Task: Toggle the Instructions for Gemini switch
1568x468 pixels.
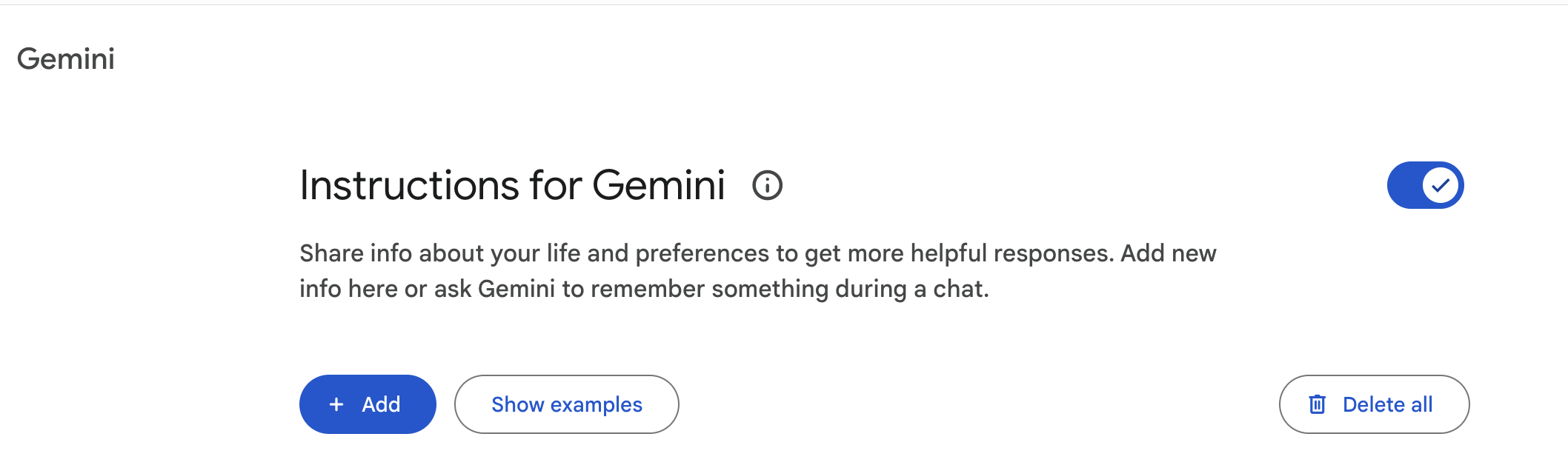Action: point(1425,185)
